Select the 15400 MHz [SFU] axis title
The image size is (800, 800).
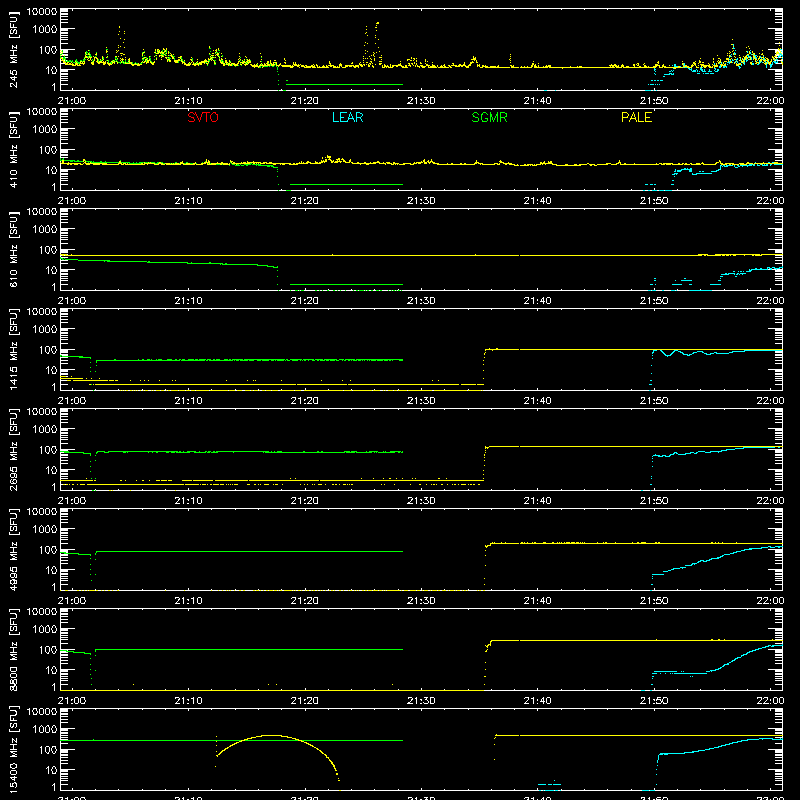coord(14,749)
